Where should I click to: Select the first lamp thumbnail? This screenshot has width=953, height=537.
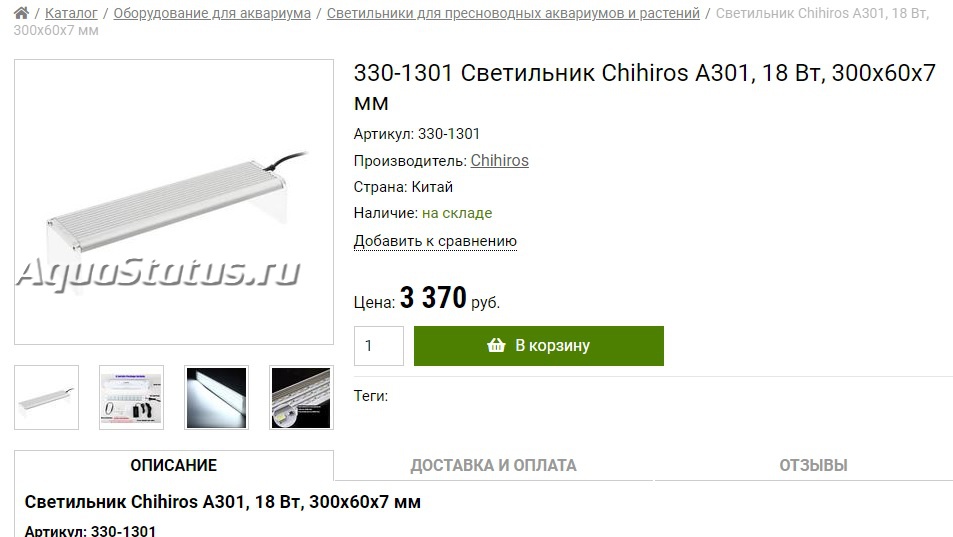click(x=47, y=397)
